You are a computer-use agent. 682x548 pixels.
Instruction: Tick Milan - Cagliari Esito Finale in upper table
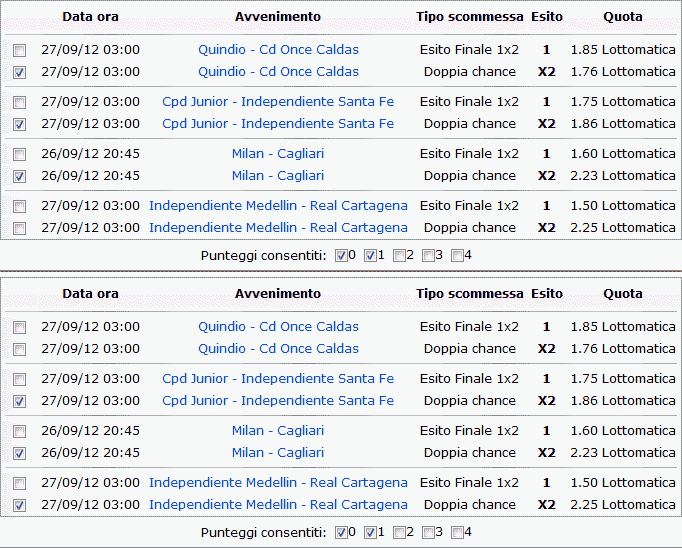click(20, 154)
